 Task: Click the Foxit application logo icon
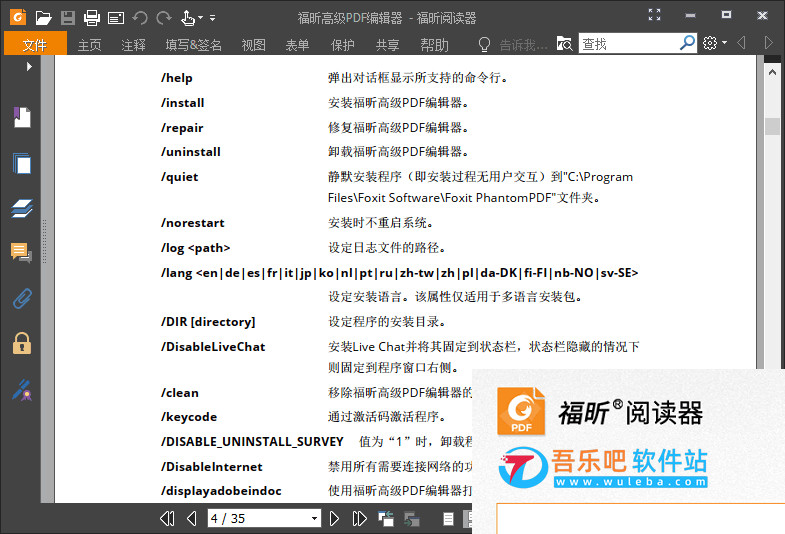pyautogui.click(x=18, y=18)
